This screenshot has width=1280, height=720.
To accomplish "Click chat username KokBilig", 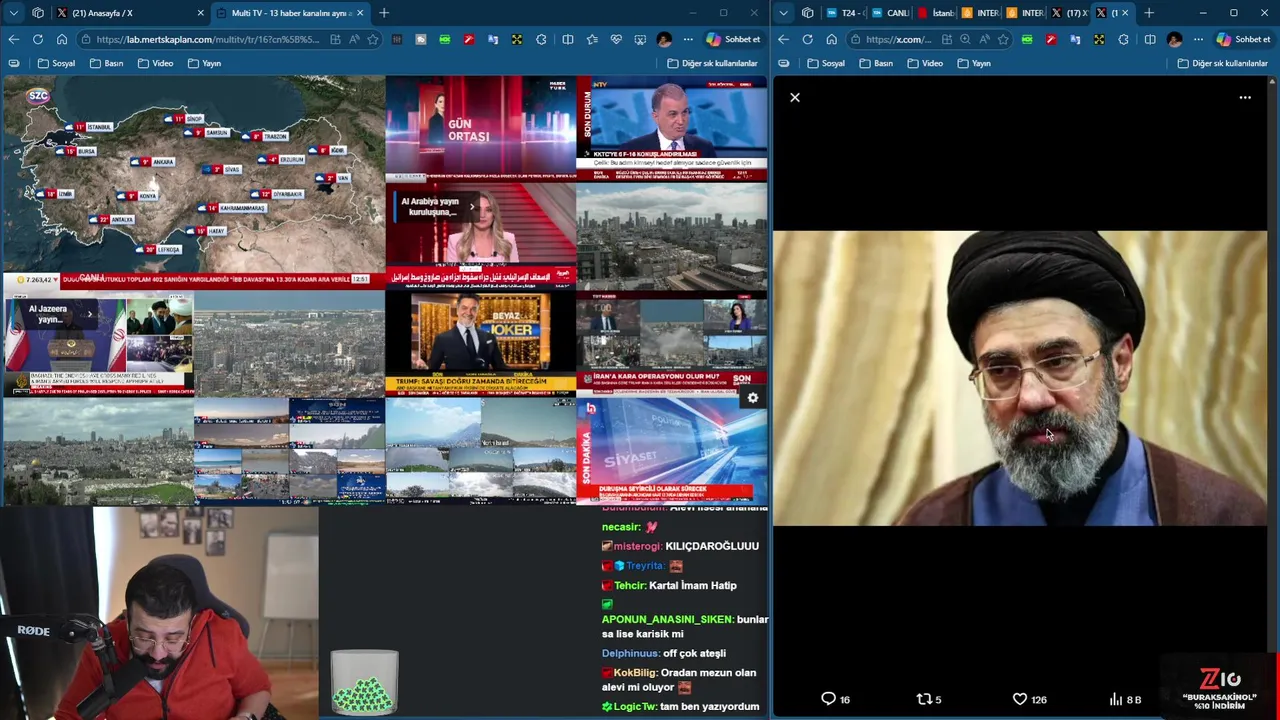I will pyautogui.click(x=635, y=673).
